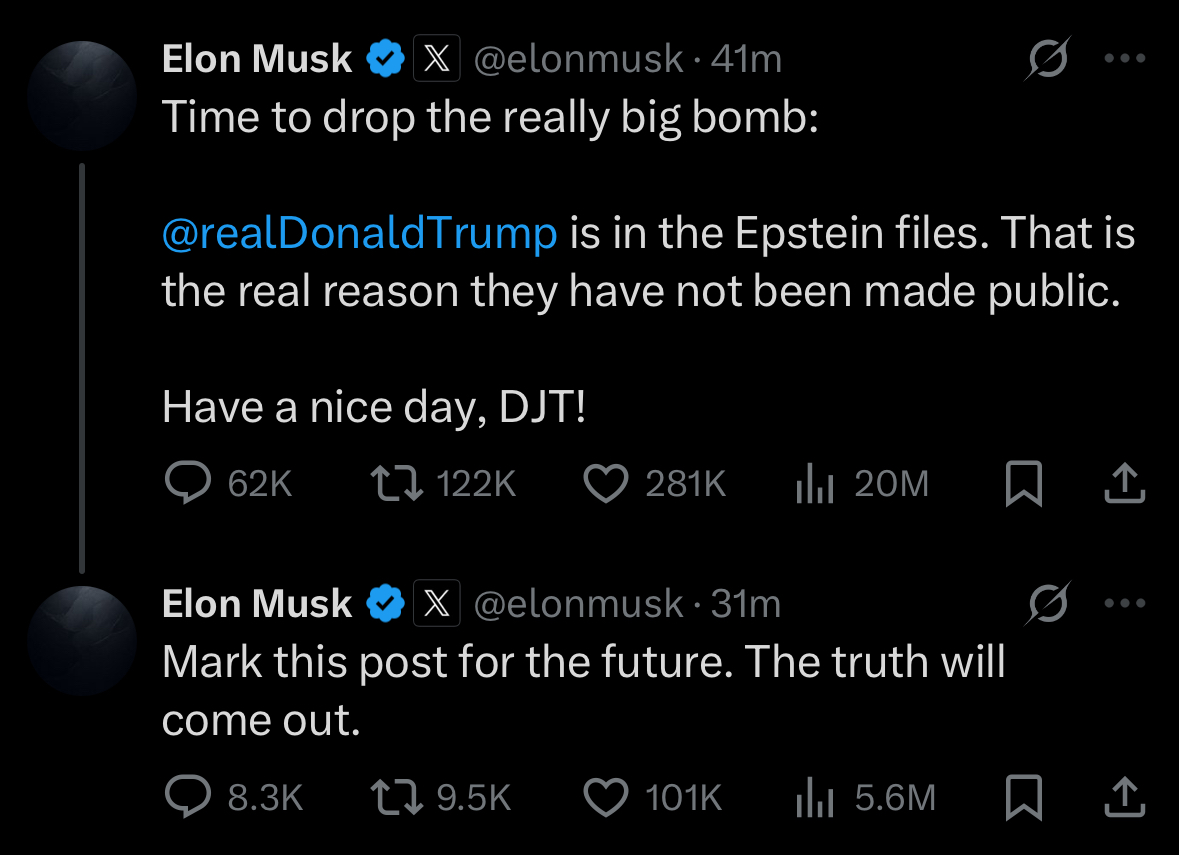Open the @elonmusk handle on first post

coord(577,60)
